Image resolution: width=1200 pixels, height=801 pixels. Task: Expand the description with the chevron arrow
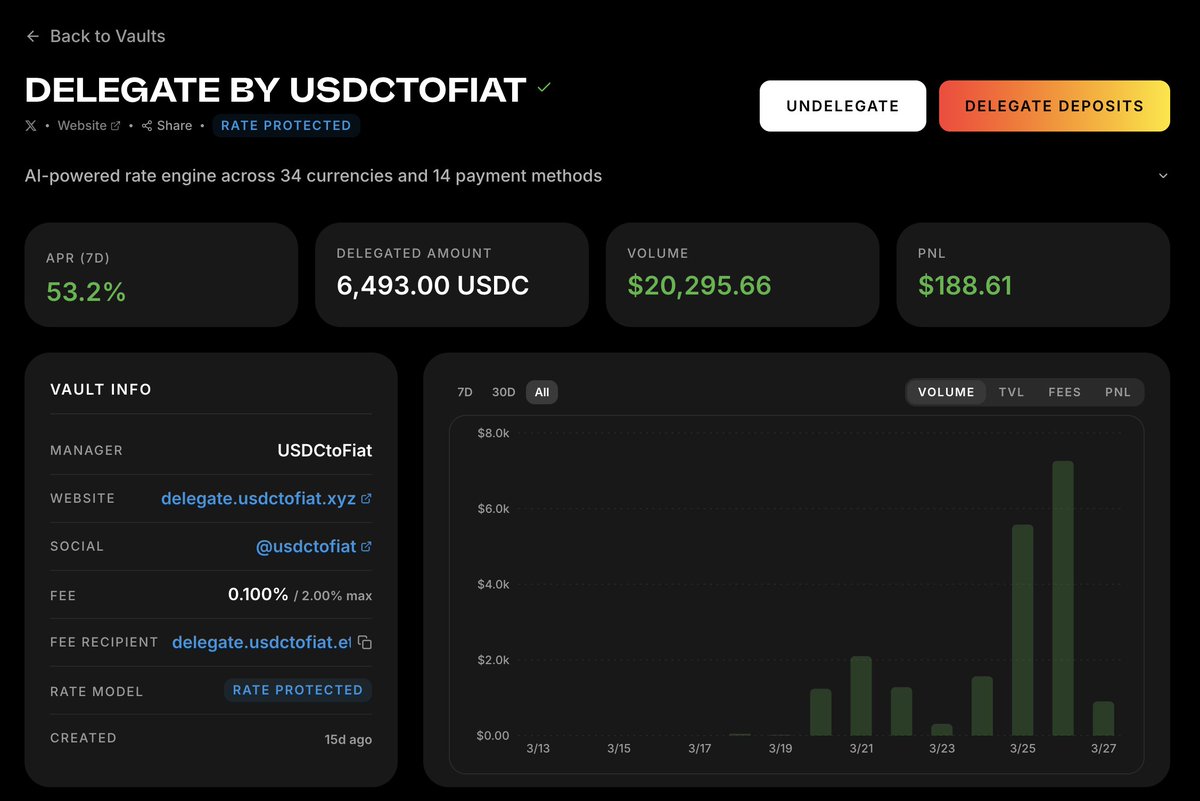tap(1163, 176)
